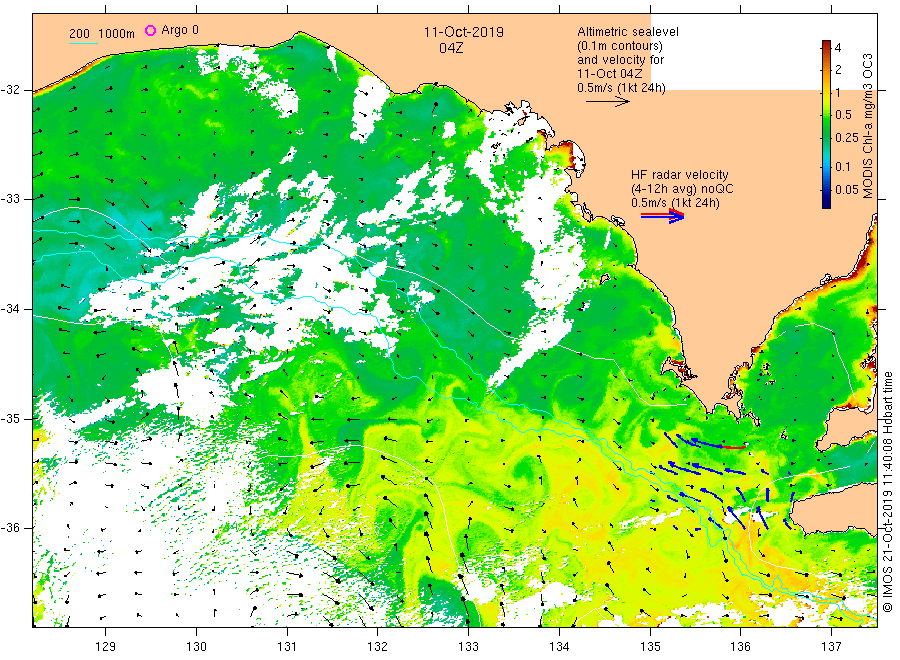Click the '0.5m/s (1kt 24h)' altimetric scale text
This screenshot has width=900, height=660.
point(622,88)
